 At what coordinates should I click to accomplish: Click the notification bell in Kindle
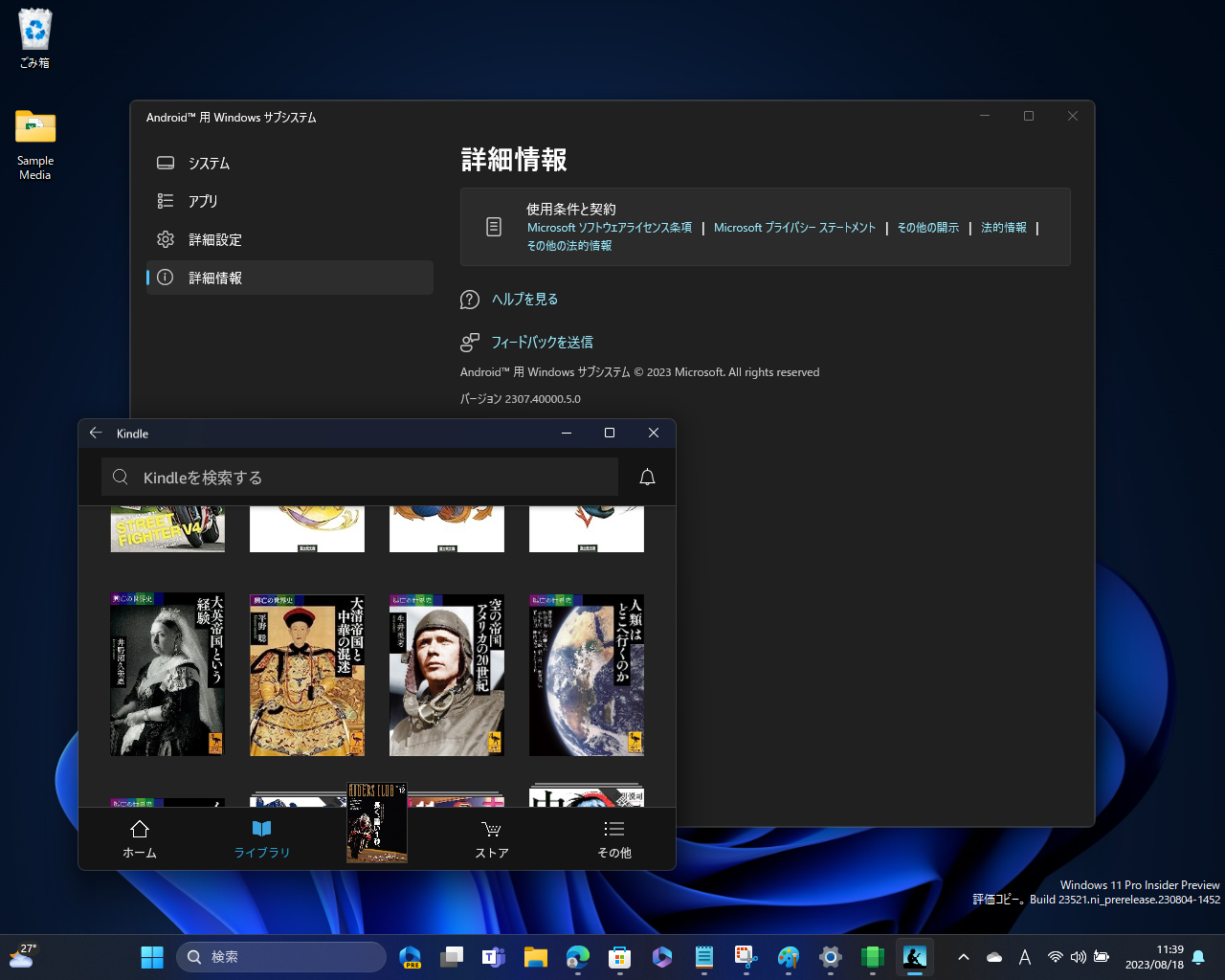647,476
